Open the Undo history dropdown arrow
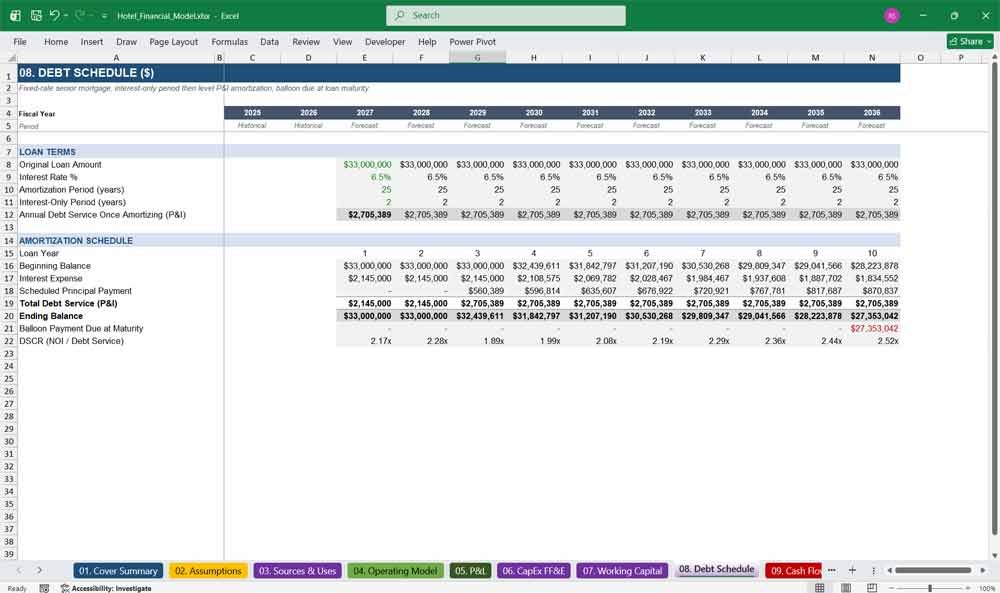 (x=65, y=15)
